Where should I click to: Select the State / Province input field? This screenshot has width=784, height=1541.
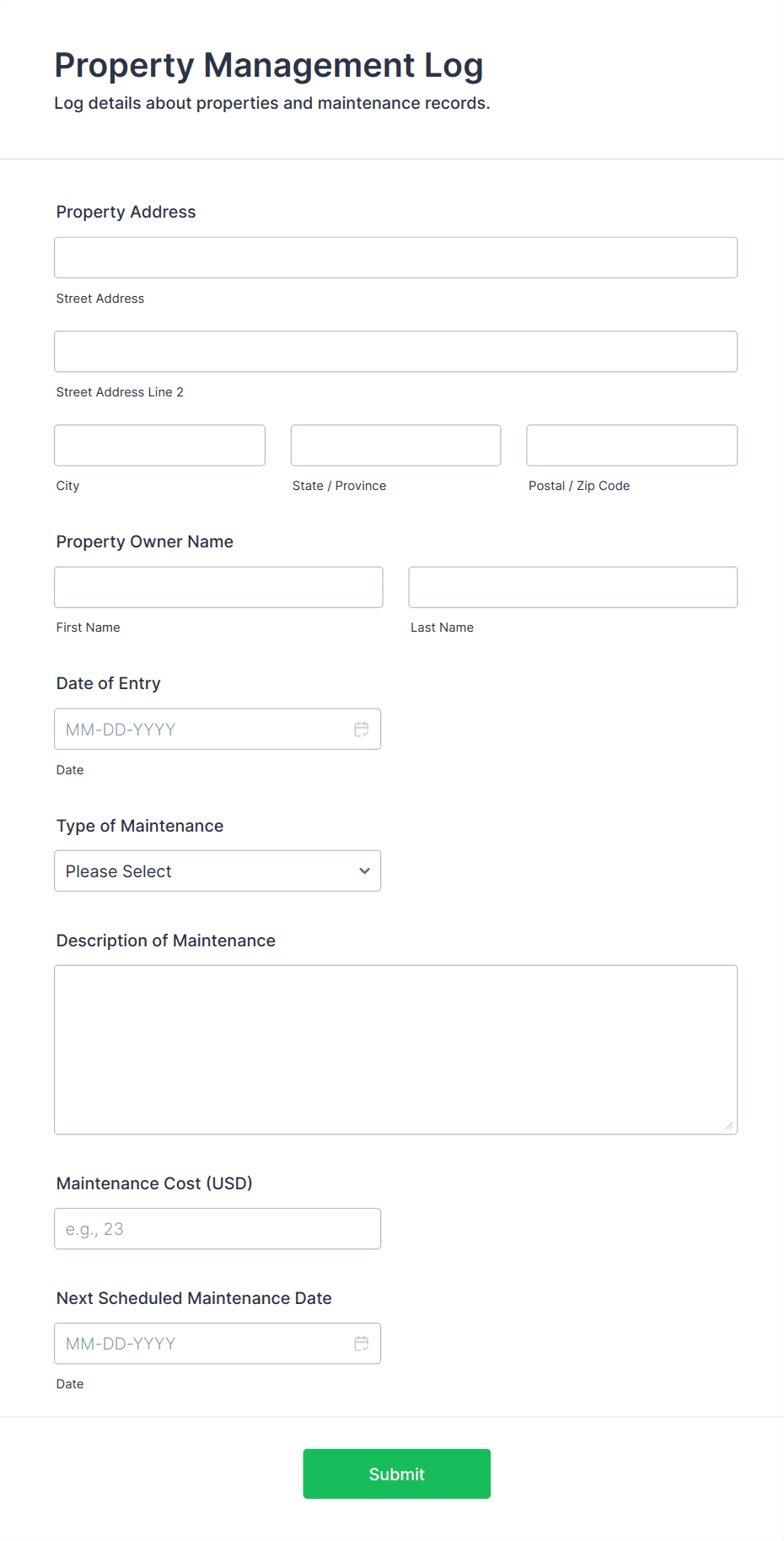[x=395, y=445]
